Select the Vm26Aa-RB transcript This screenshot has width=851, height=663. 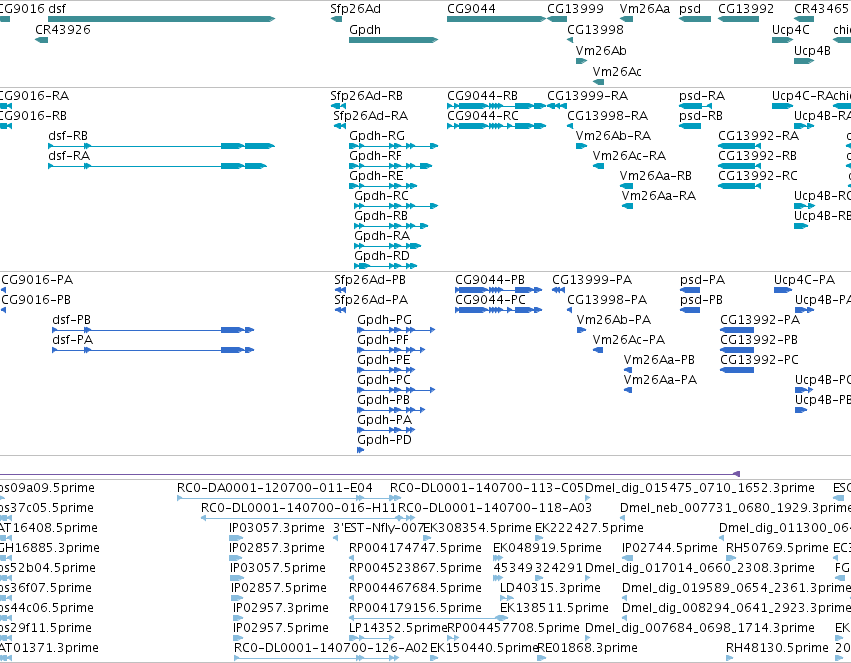click(x=626, y=186)
